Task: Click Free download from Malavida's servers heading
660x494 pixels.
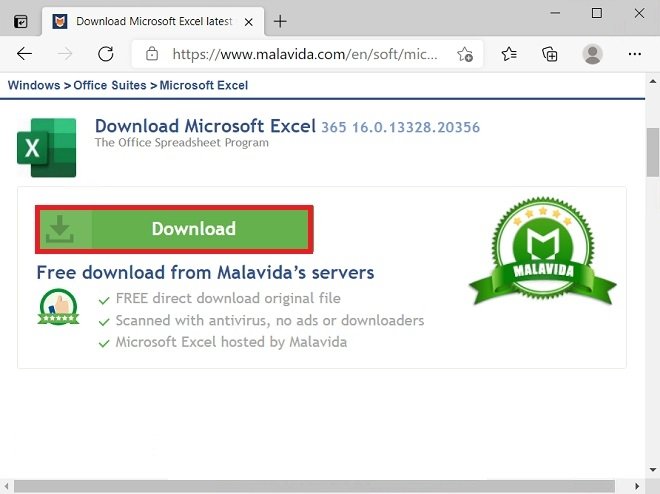Action: 205,272
